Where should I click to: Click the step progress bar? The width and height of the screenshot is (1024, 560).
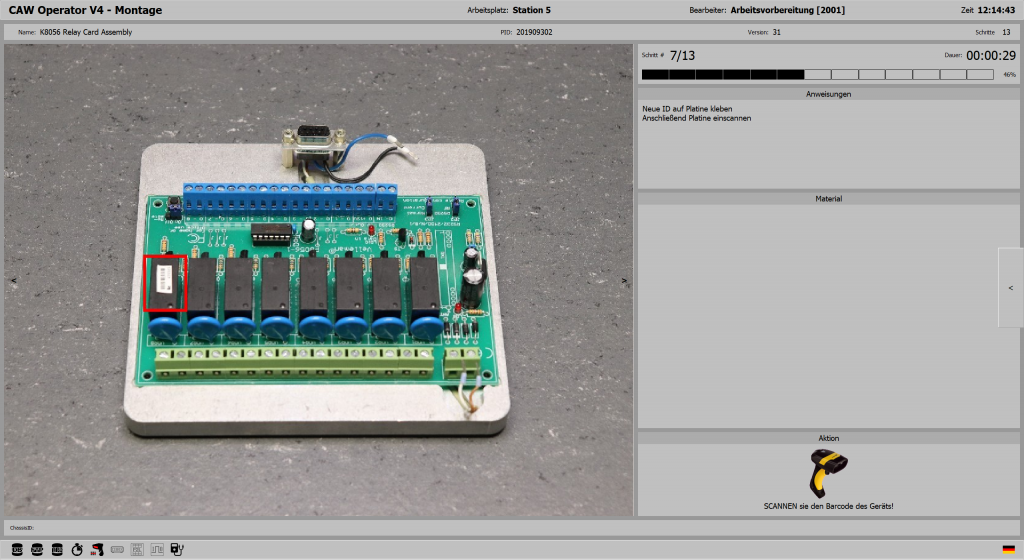coord(818,75)
